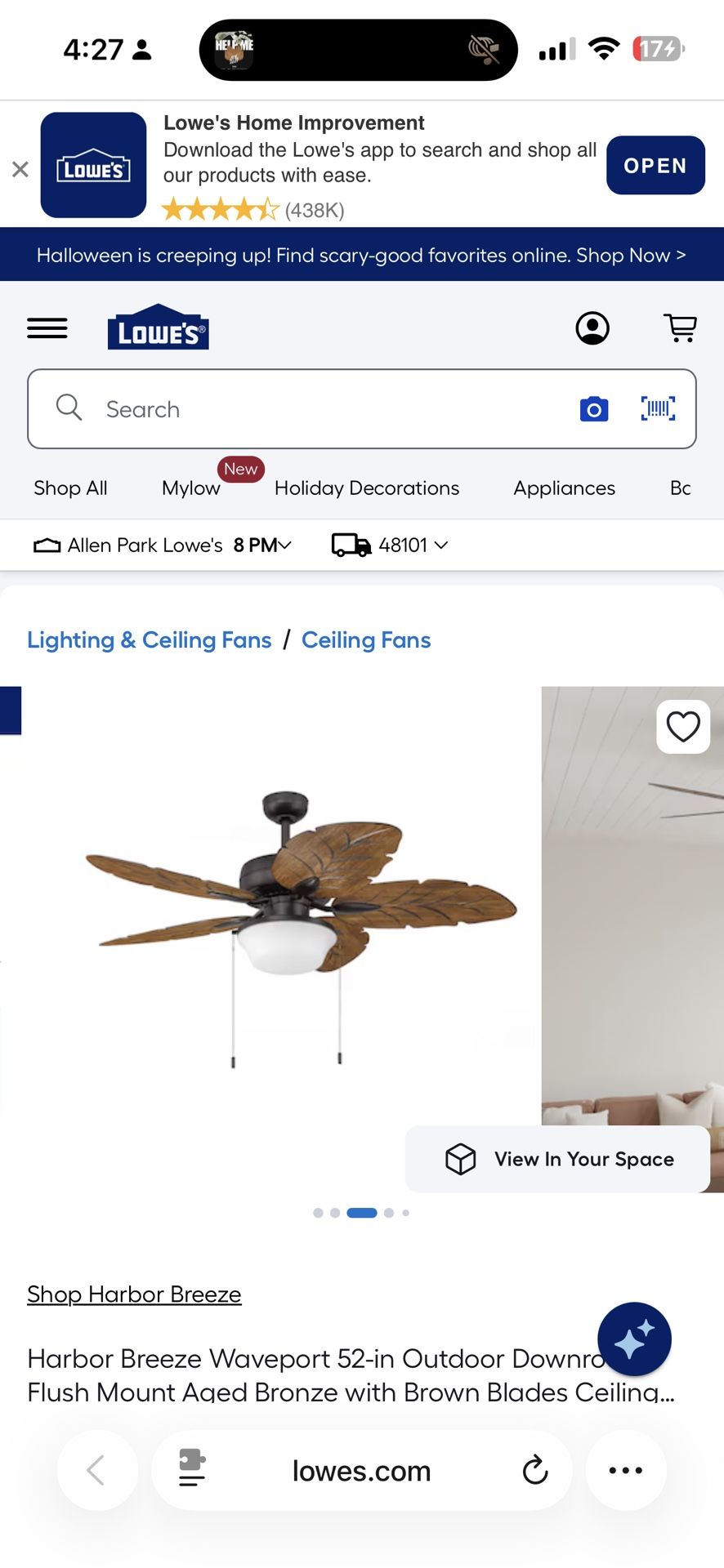Select the Holiday Decorations tab
This screenshot has height=1568, width=724.
367,488
